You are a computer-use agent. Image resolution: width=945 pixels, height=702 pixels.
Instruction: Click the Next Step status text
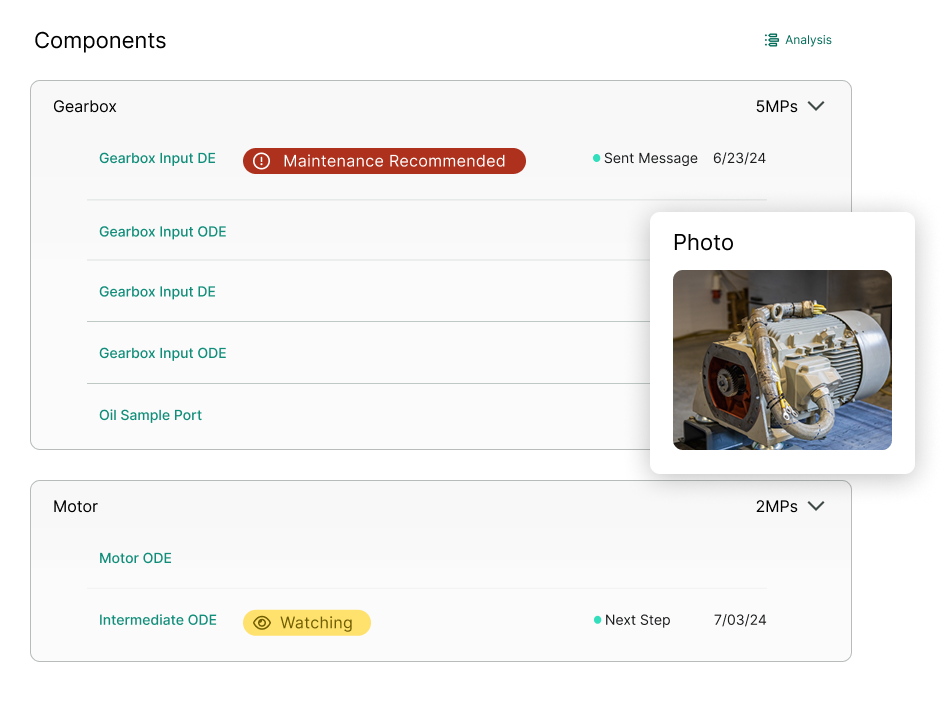coord(638,620)
